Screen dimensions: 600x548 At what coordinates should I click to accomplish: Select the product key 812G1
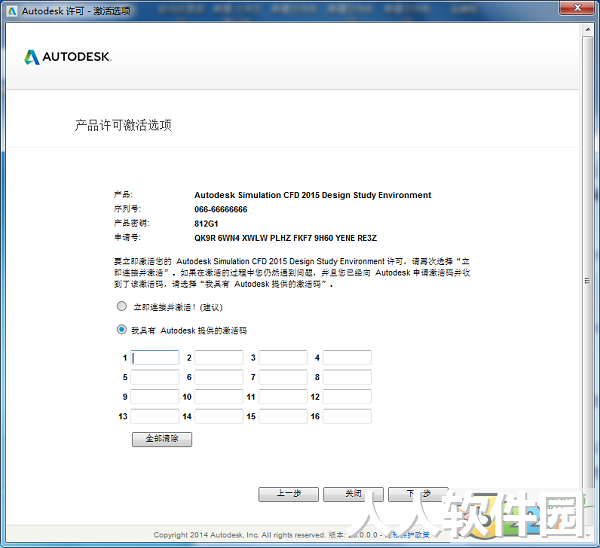point(206,224)
